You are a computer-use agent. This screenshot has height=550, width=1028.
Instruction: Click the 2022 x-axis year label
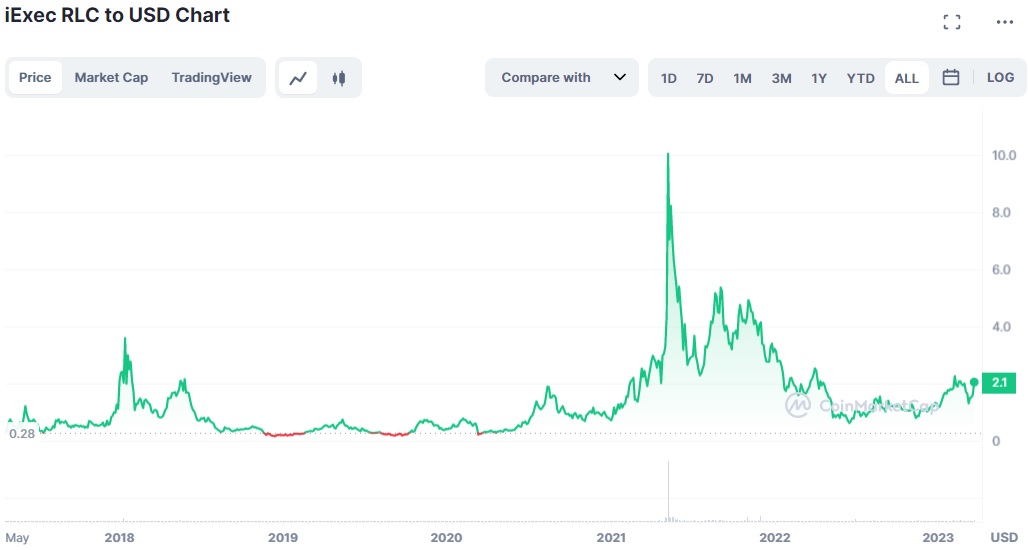[774, 538]
